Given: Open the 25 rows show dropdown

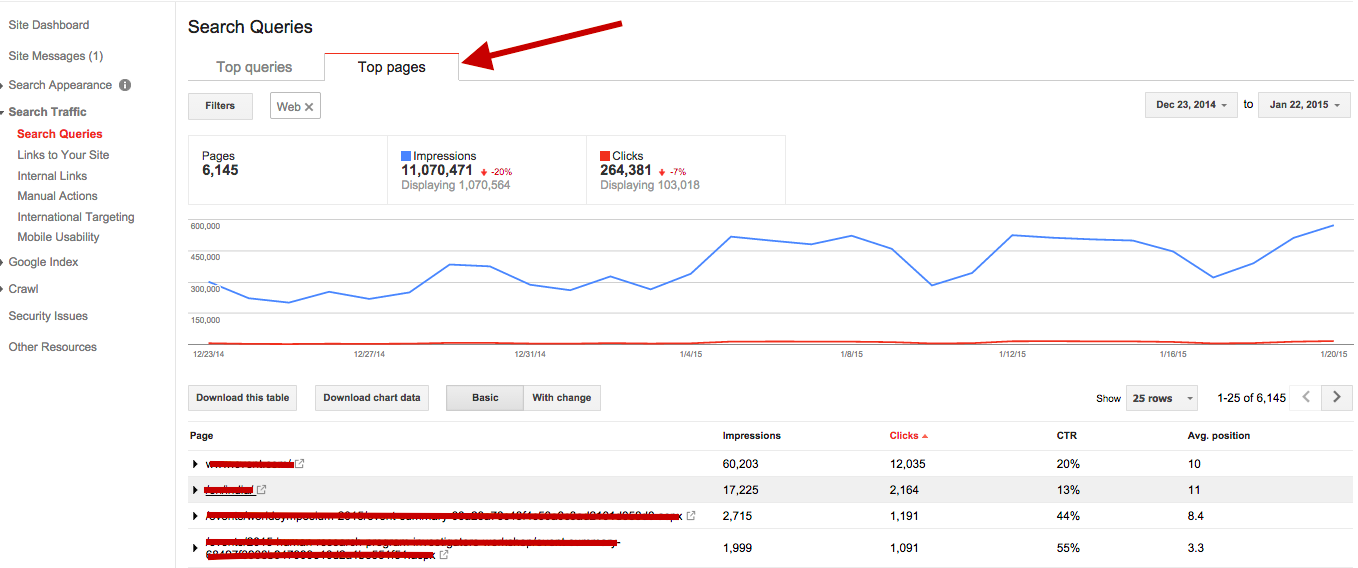Looking at the screenshot, I should 1162,398.
